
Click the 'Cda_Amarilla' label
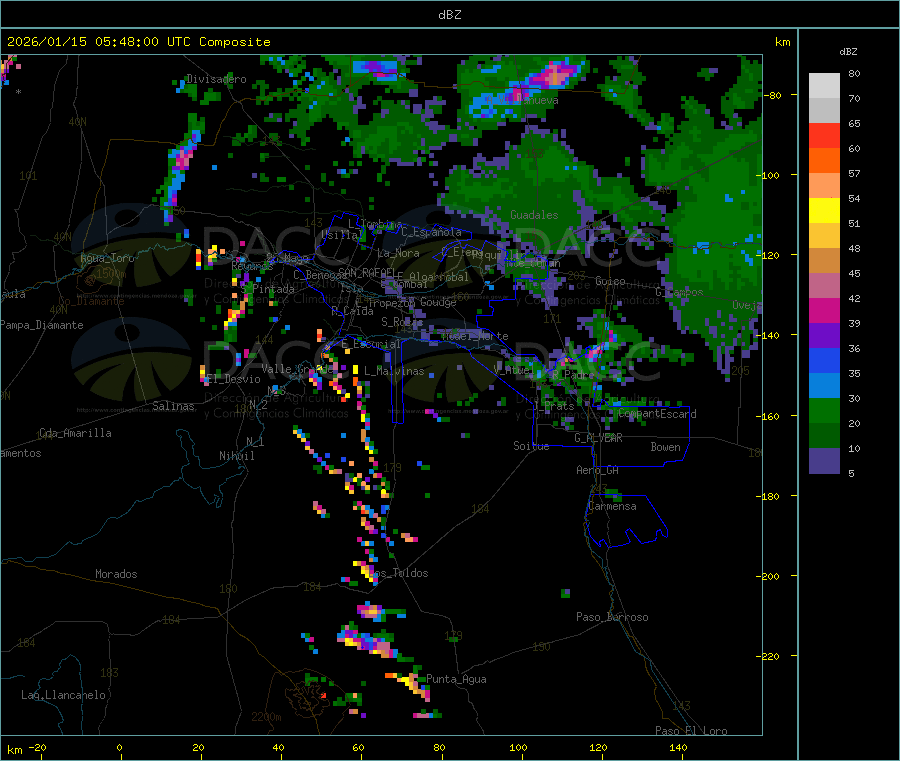(x=75, y=433)
